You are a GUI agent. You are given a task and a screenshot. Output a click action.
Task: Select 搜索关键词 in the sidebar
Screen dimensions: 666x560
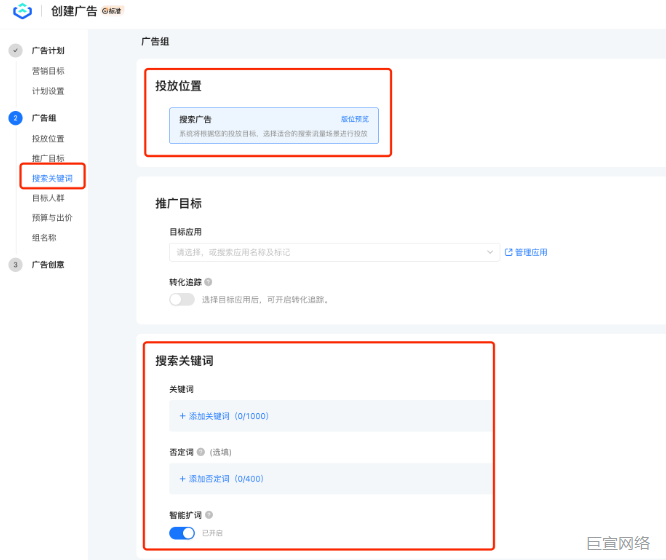click(x=52, y=178)
